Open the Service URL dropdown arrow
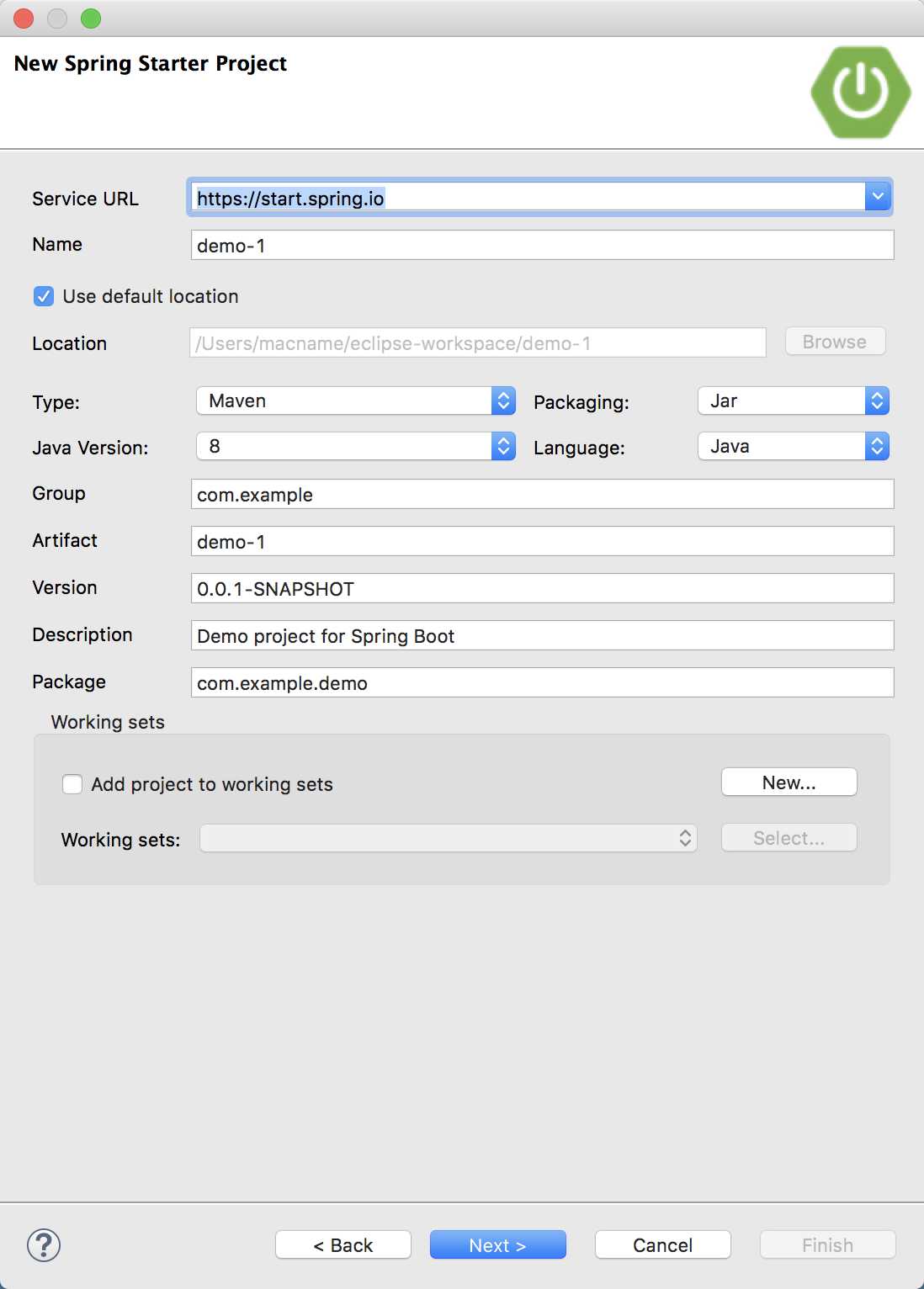Image resolution: width=924 pixels, height=1289 pixels. [877, 197]
